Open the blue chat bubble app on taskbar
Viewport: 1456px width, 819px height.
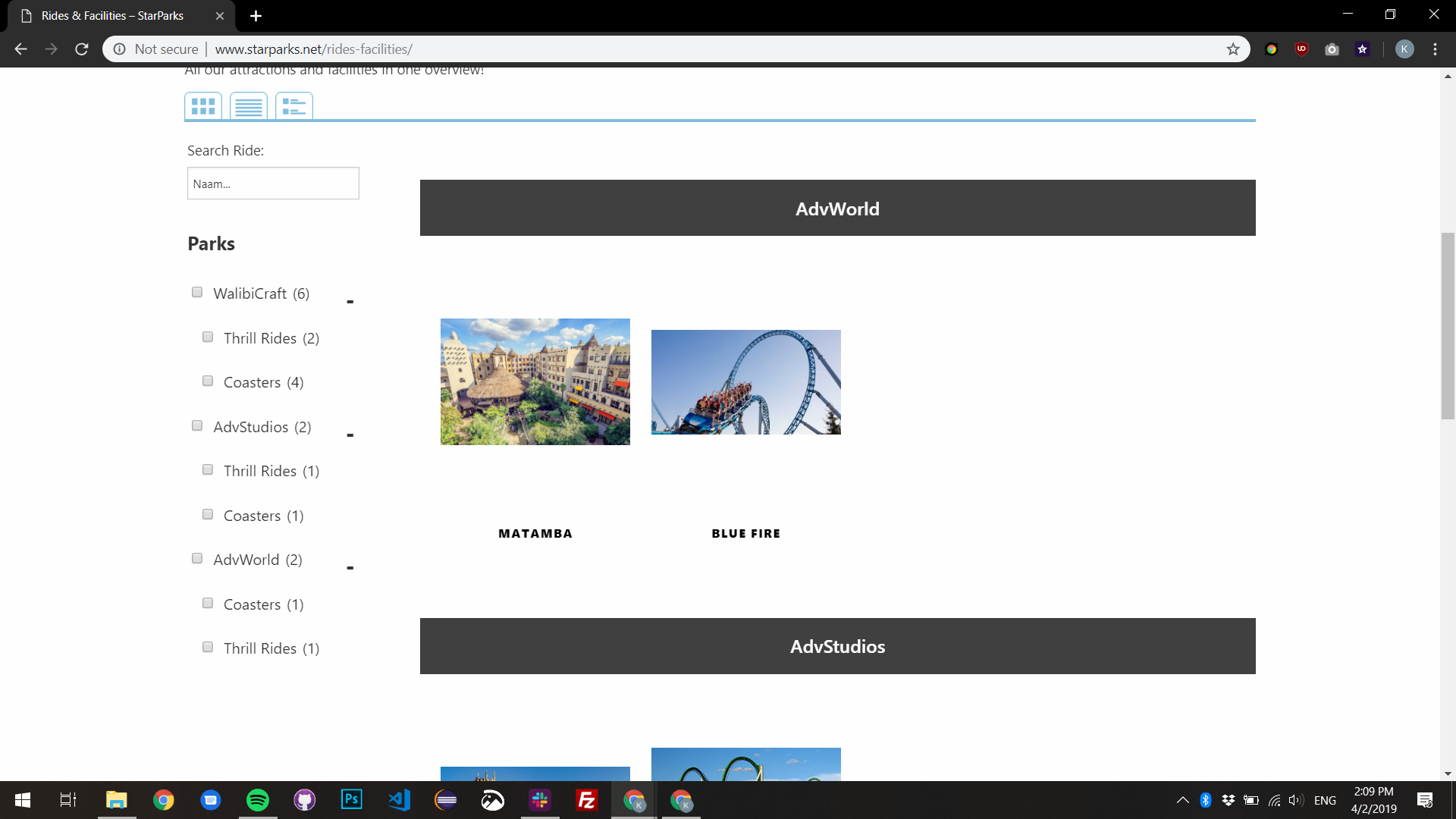click(x=211, y=800)
